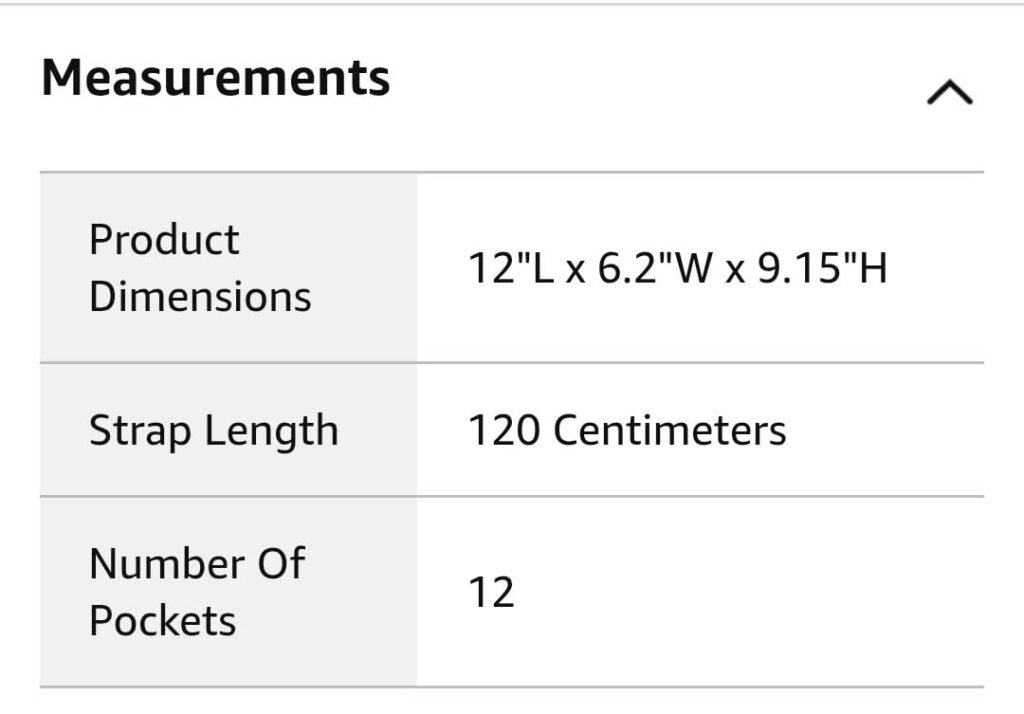Select the Product Dimensions label cell
Image resolution: width=1024 pixels, height=714 pixels.
point(228,268)
